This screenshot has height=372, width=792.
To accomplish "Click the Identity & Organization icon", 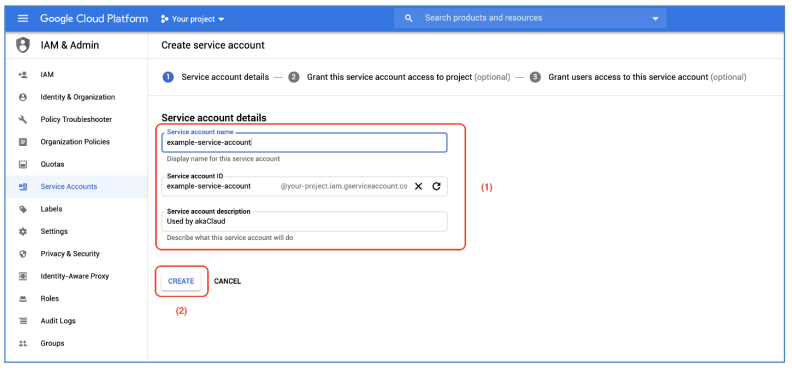I will (x=23, y=97).
